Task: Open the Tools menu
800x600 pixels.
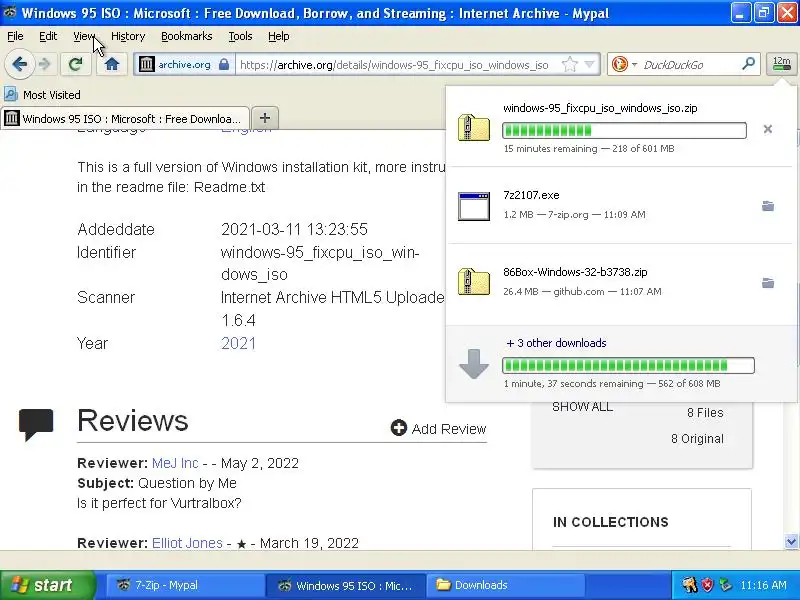Action: tap(240, 36)
